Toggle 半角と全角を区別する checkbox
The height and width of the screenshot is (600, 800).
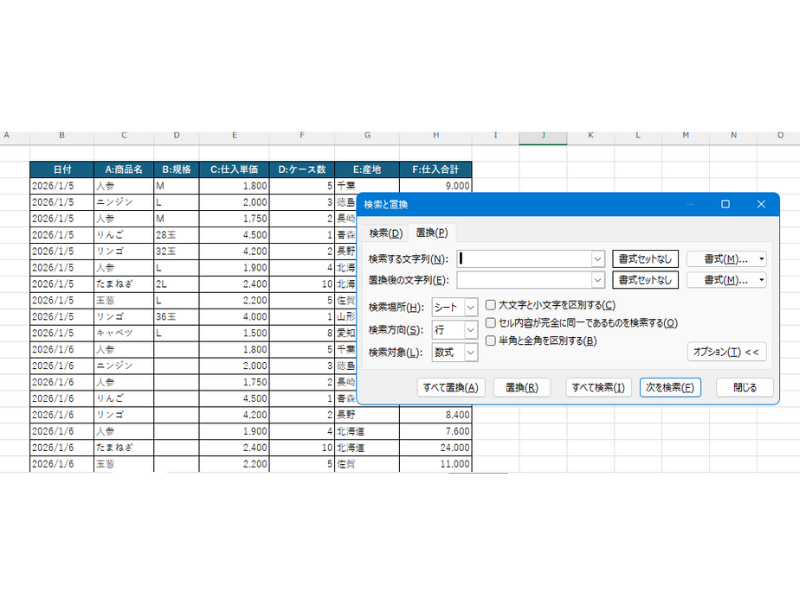click(x=491, y=341)
